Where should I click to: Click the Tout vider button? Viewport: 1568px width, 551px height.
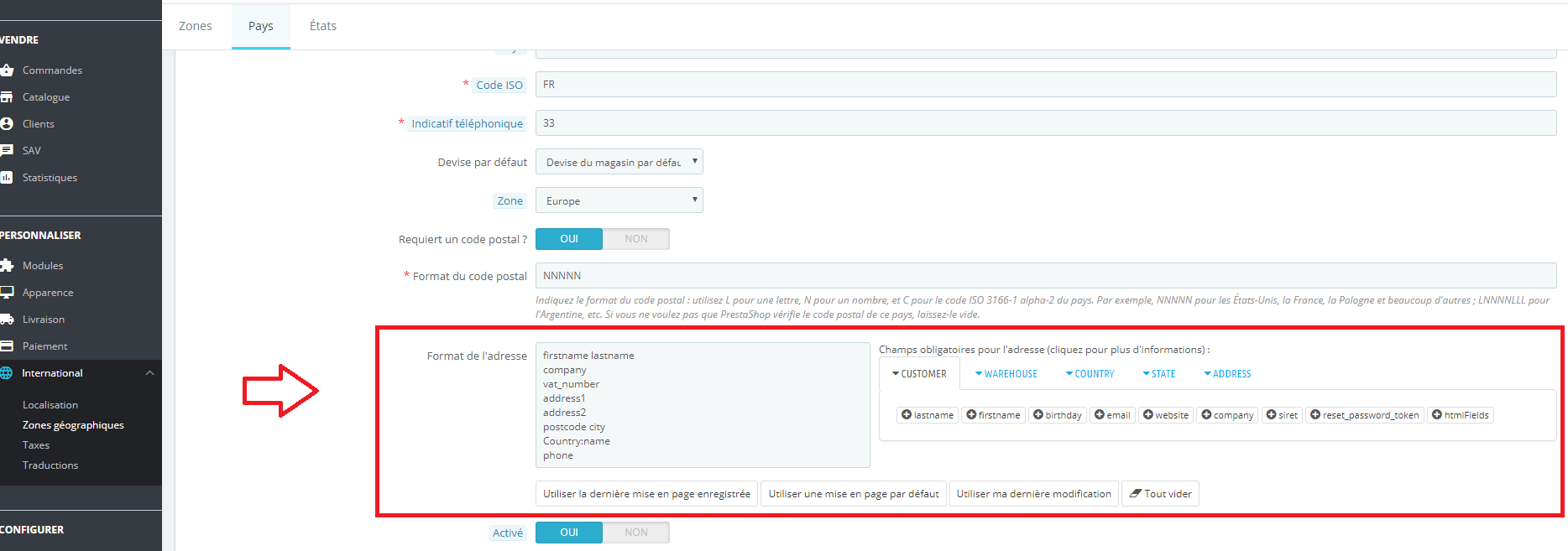point(1160,493)
